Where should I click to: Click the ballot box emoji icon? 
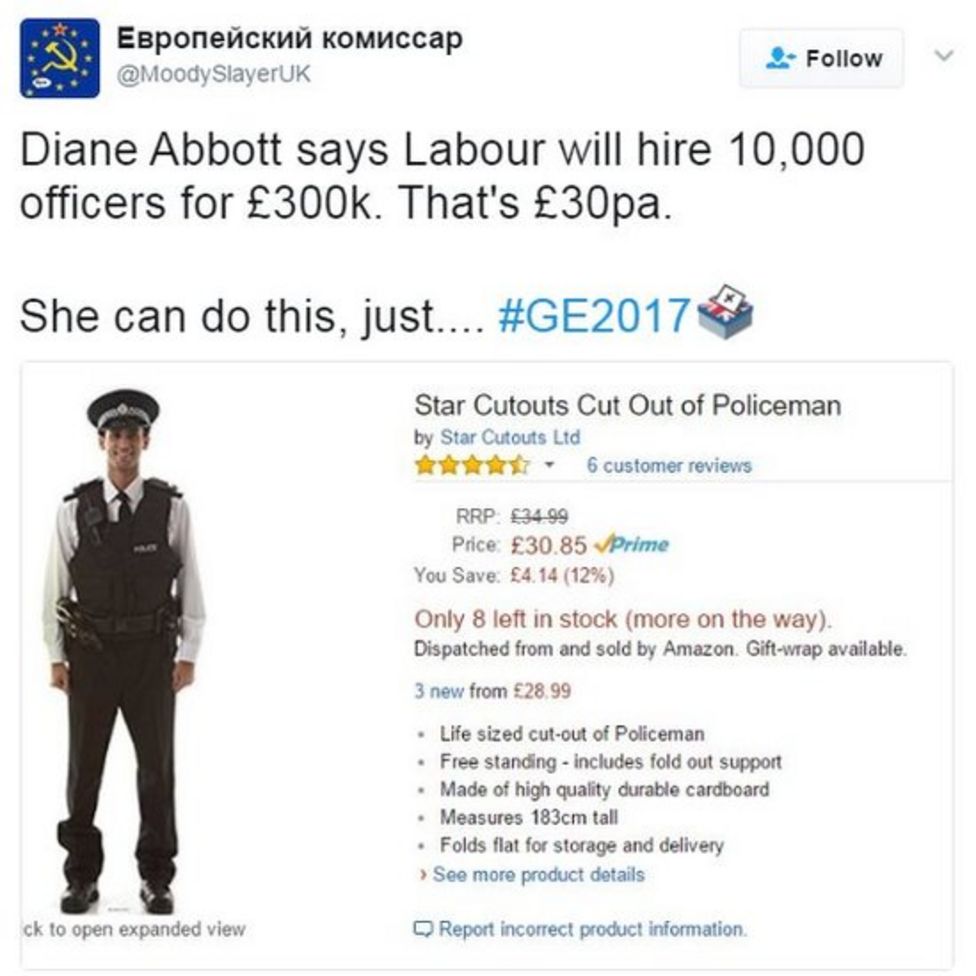pos(725,311)
